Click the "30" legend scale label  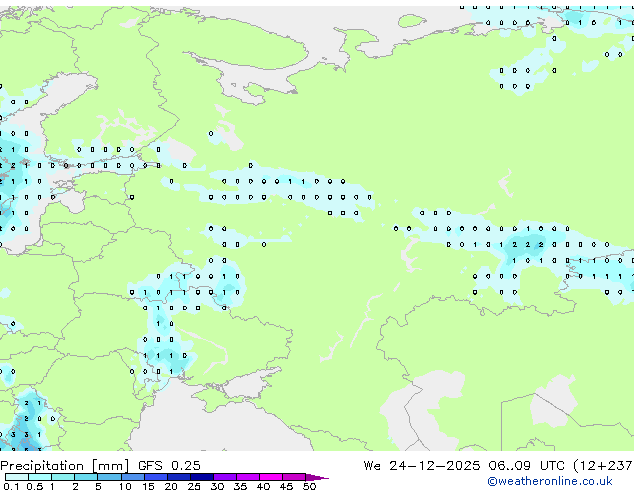(x=217, y=486)
